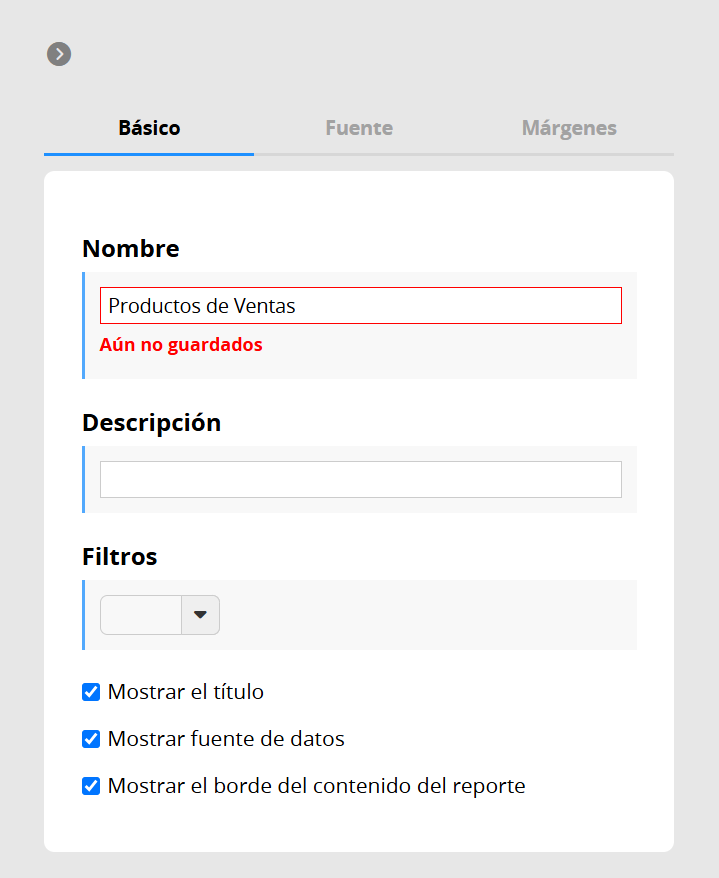Click the gray tab divider under Márgenes
Screen dimensions: 719x878
tap(569, 154)
